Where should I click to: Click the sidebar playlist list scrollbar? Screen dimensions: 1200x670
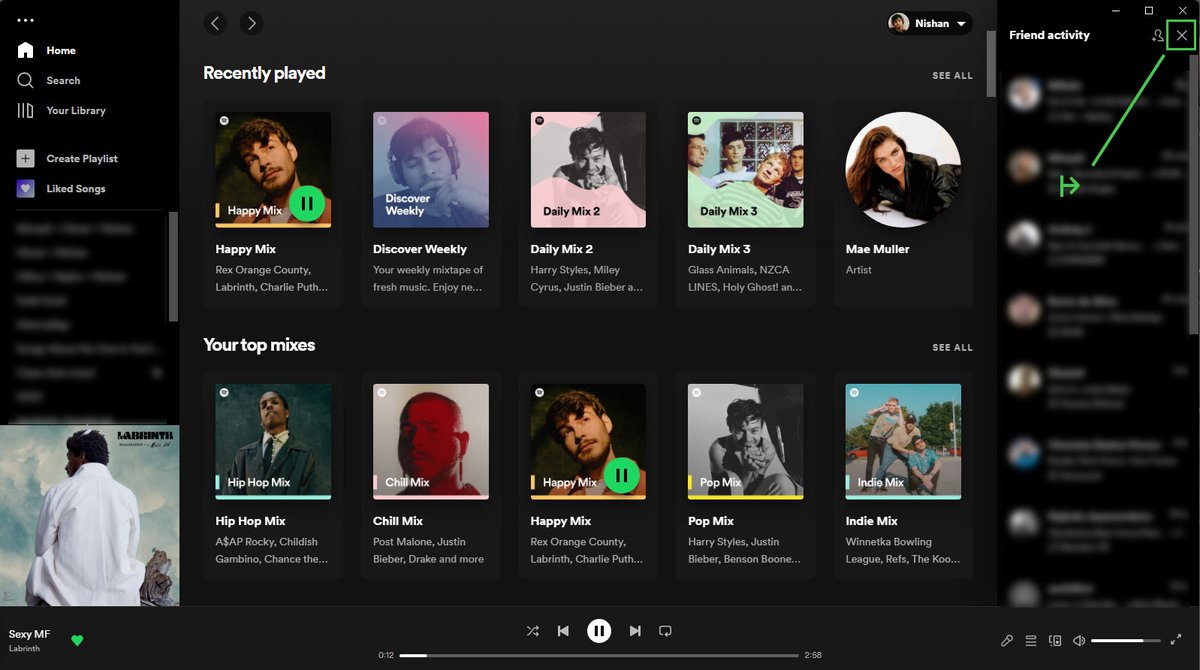click(x=174, y=265)
